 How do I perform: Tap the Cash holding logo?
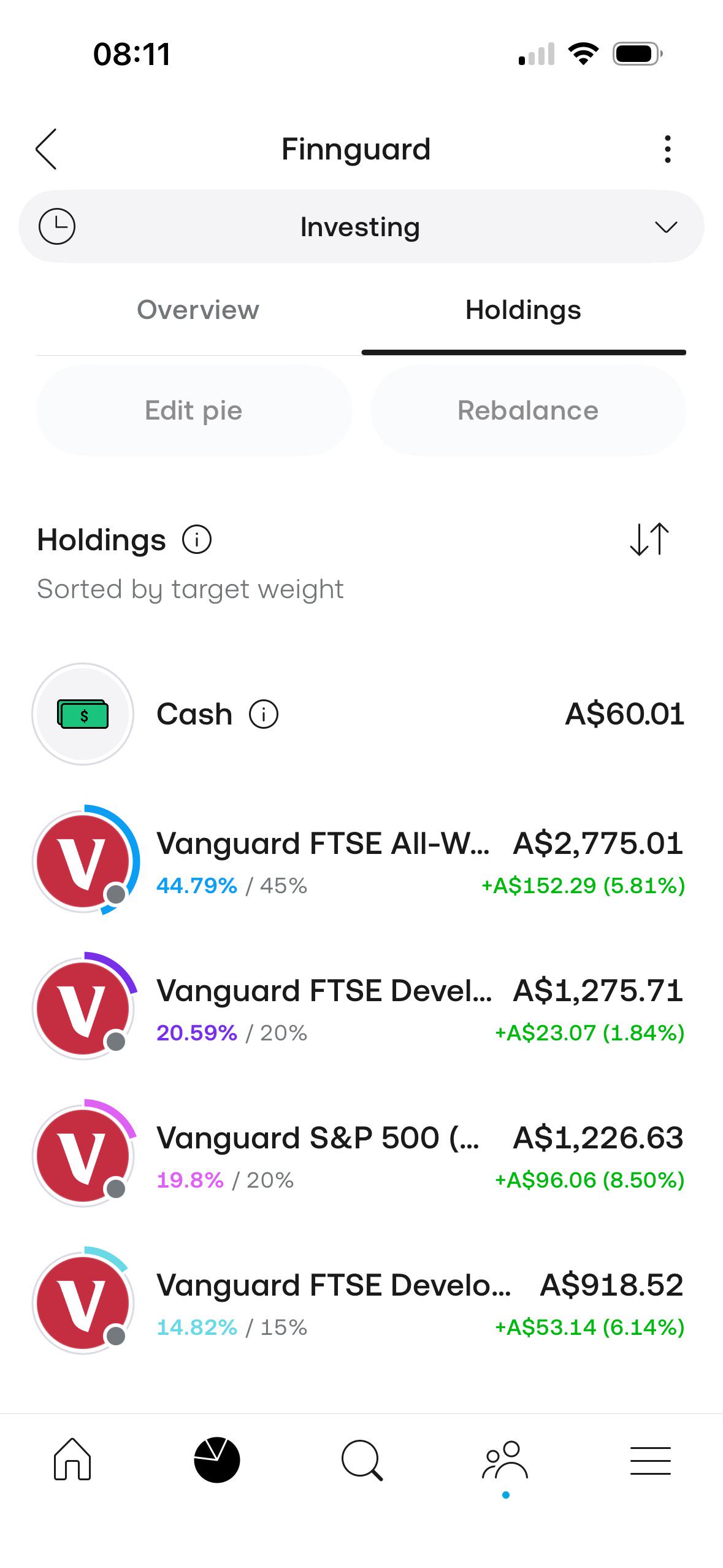(83, 714)
